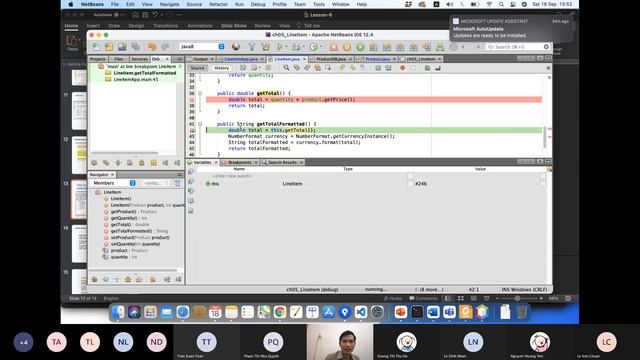
Task: Switch to the LineItemApp.java editor tab
Action: (x=241, y=59)
